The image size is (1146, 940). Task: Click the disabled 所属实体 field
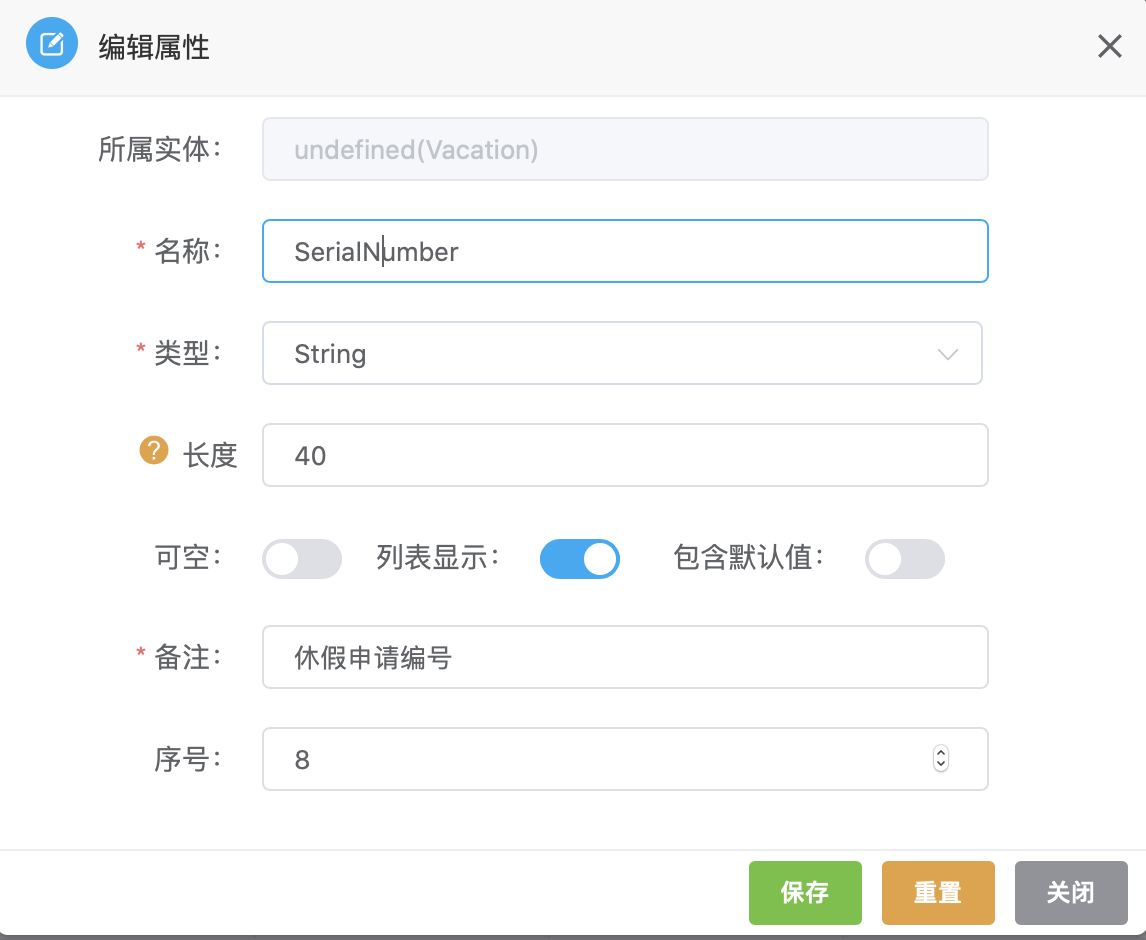(624, 150)
